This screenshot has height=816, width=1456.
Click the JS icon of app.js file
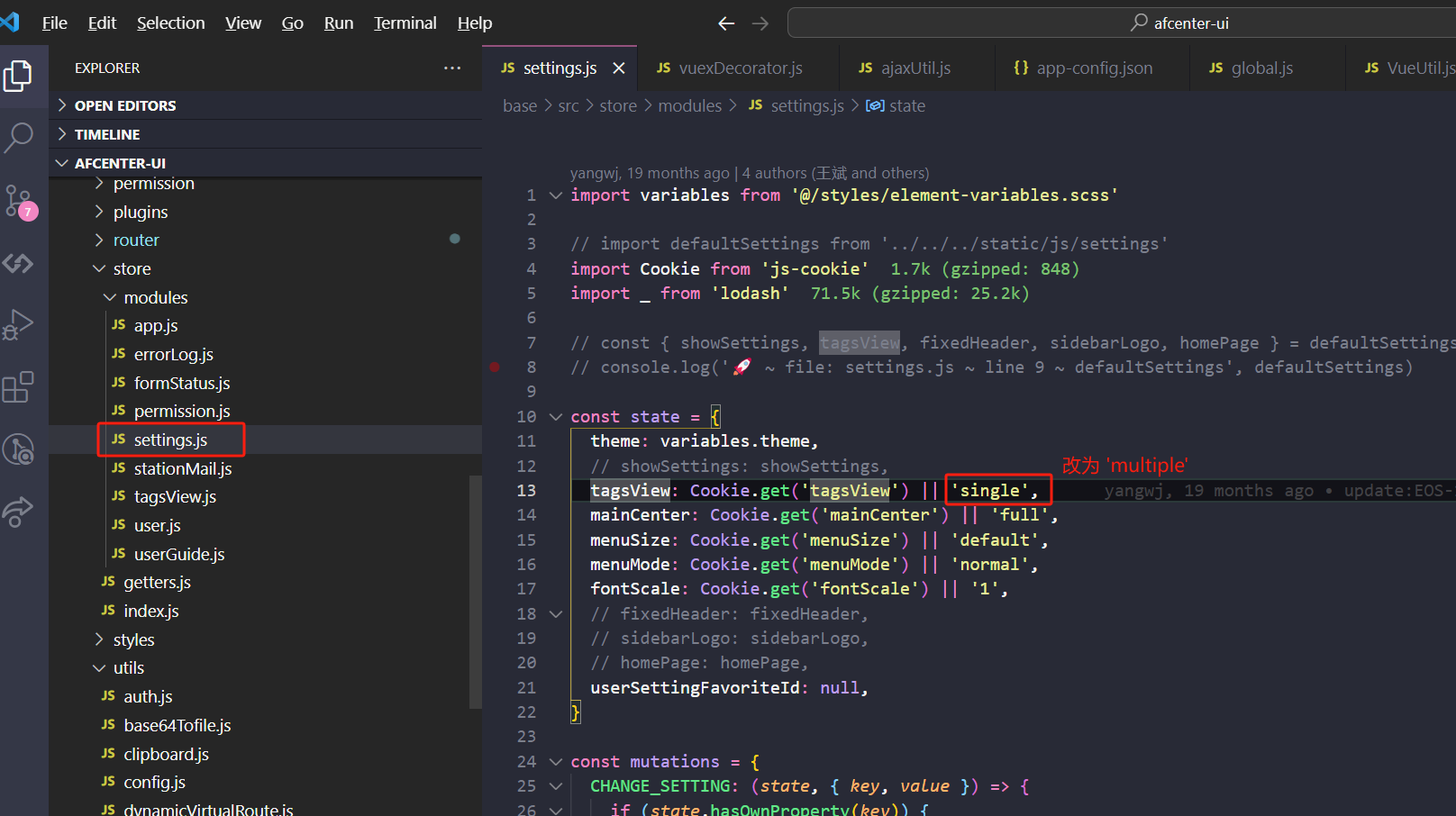click(118, 325)
